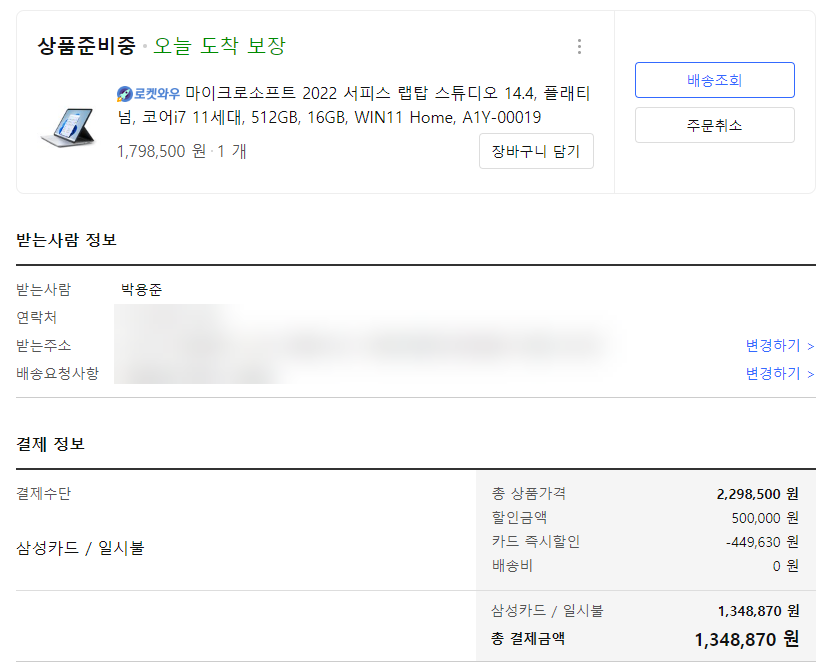Add item with 장바구니 담기 button

coord(536,151)
